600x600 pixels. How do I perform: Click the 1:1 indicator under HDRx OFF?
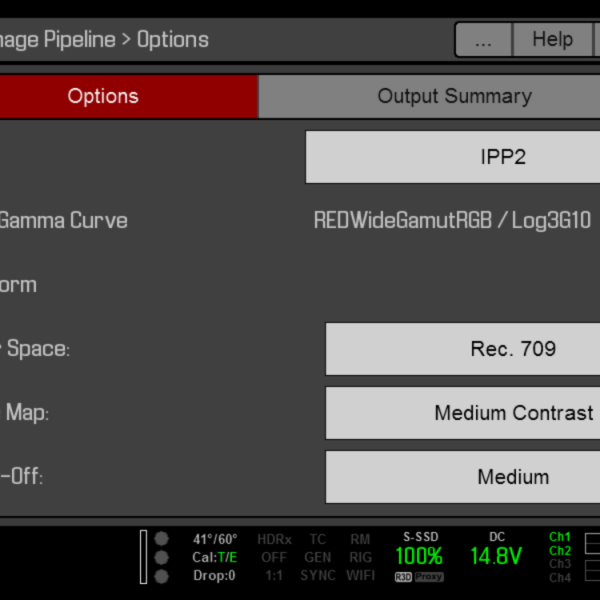[274, 576]
